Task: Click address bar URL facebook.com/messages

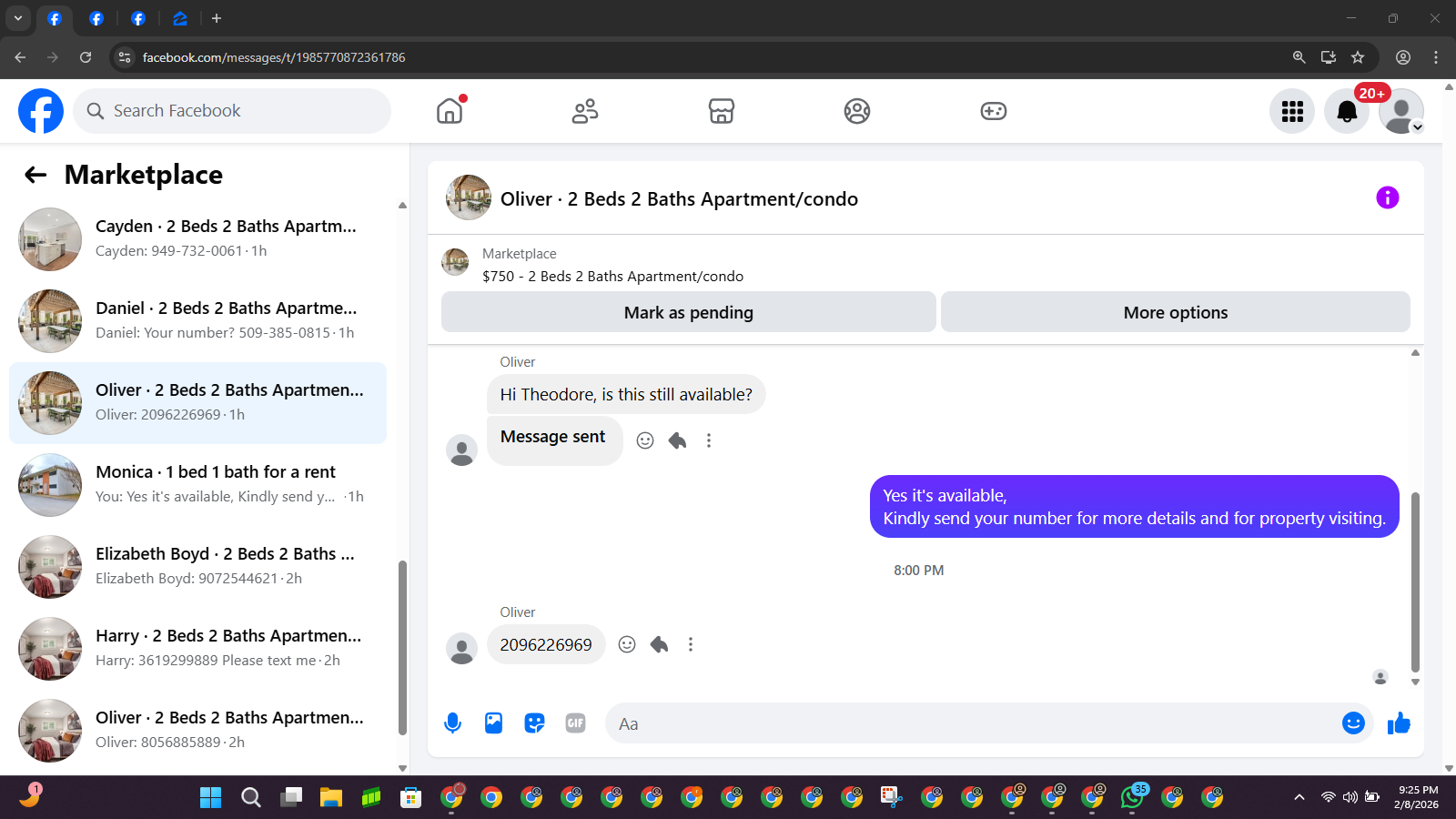Action: (274, 57)
